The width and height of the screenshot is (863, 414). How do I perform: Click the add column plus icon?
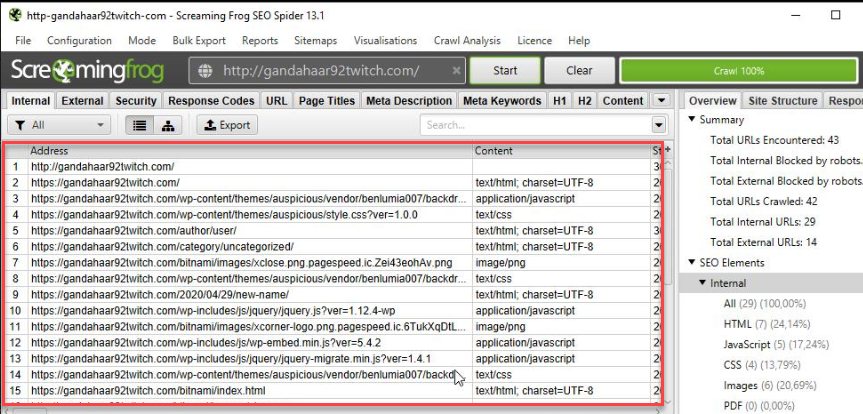click(x=668, y=150)
